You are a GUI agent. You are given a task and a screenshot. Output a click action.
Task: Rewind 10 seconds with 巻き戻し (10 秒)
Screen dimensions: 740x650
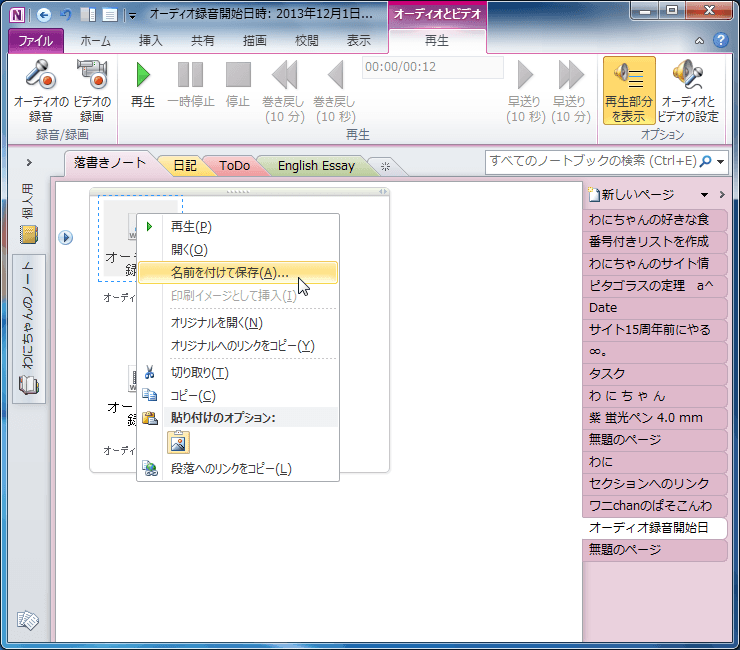335,91
